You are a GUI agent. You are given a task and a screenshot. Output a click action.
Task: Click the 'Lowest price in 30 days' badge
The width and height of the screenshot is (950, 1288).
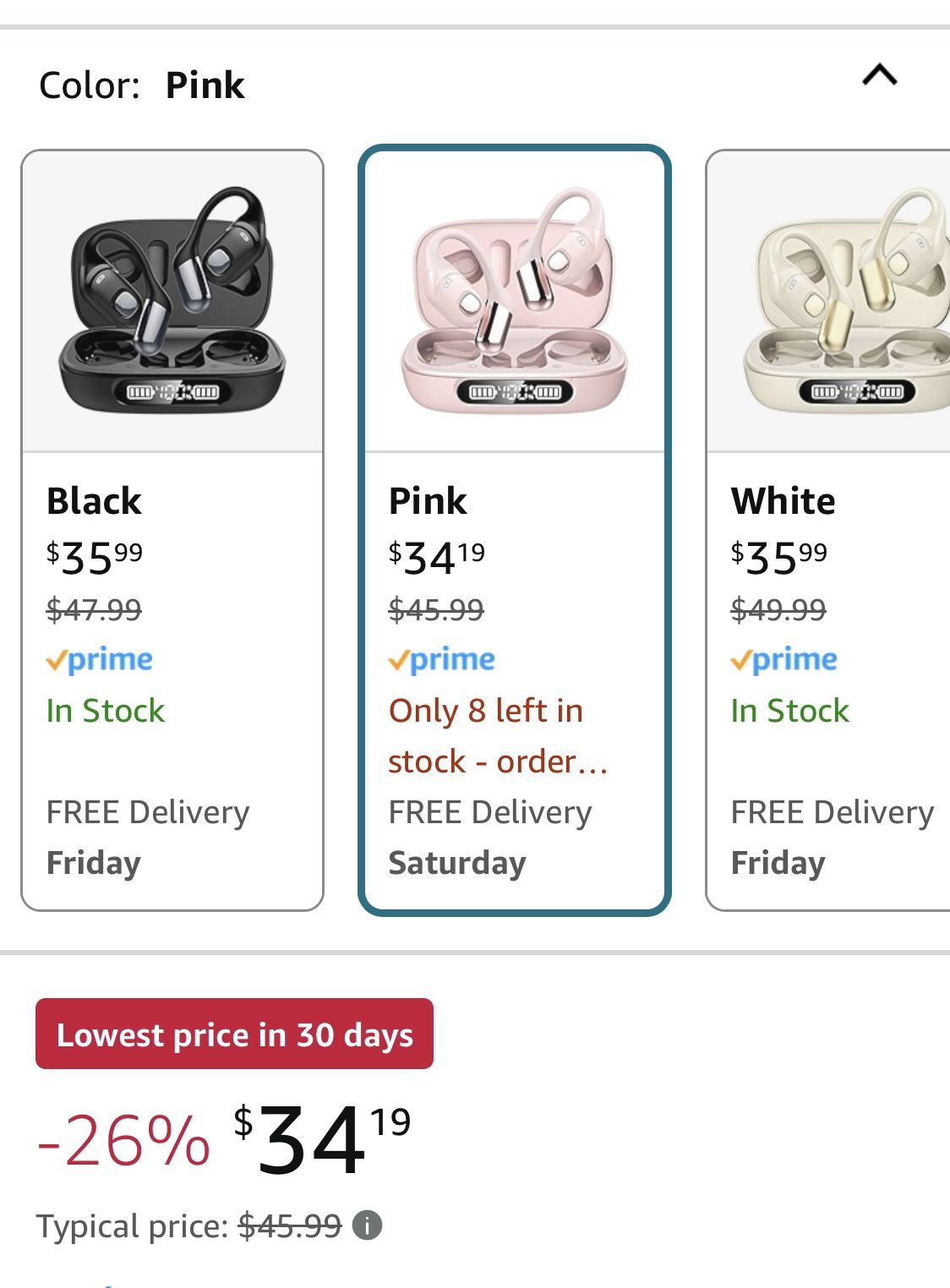click(x=233, y=1034)
